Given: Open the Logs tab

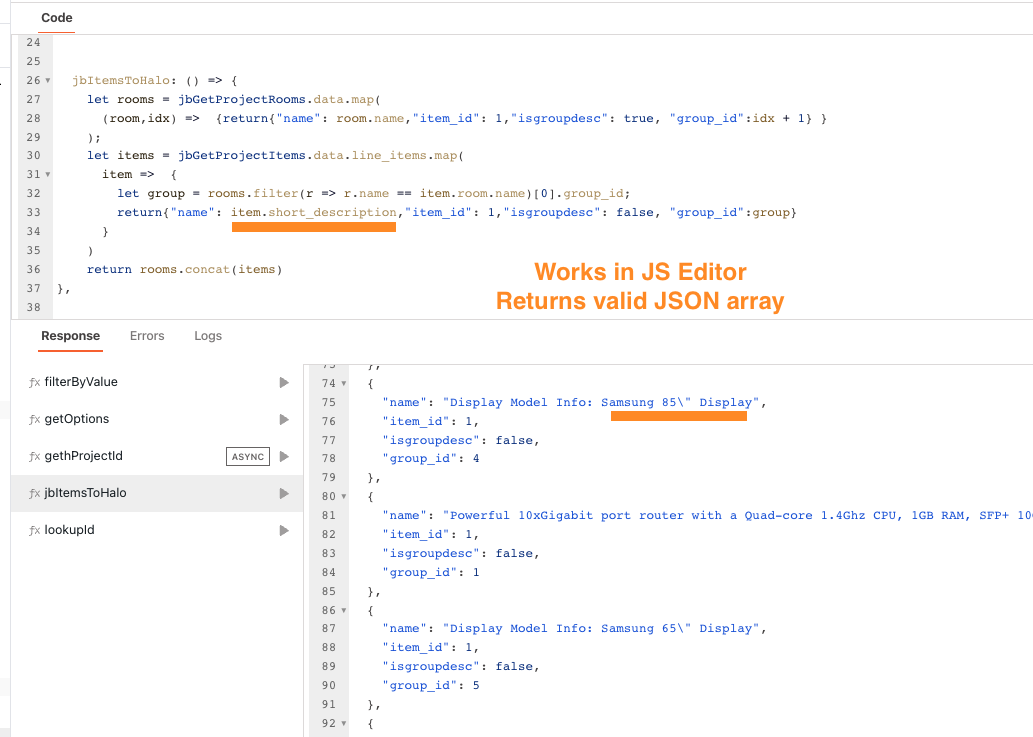Looking at the screenshot, I should [x=208, y=336].
